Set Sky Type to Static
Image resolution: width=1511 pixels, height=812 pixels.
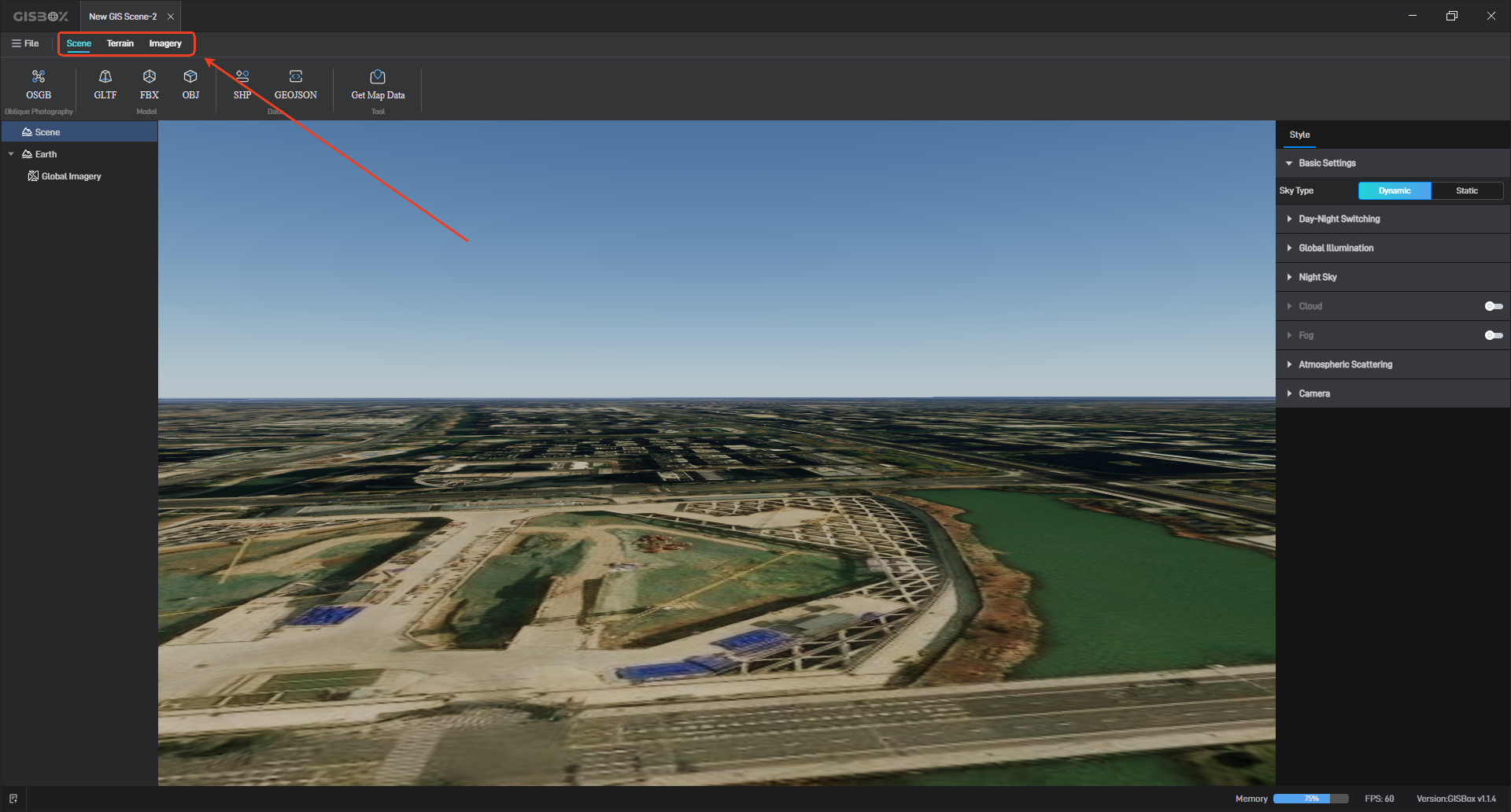[x=1467, y=190]
